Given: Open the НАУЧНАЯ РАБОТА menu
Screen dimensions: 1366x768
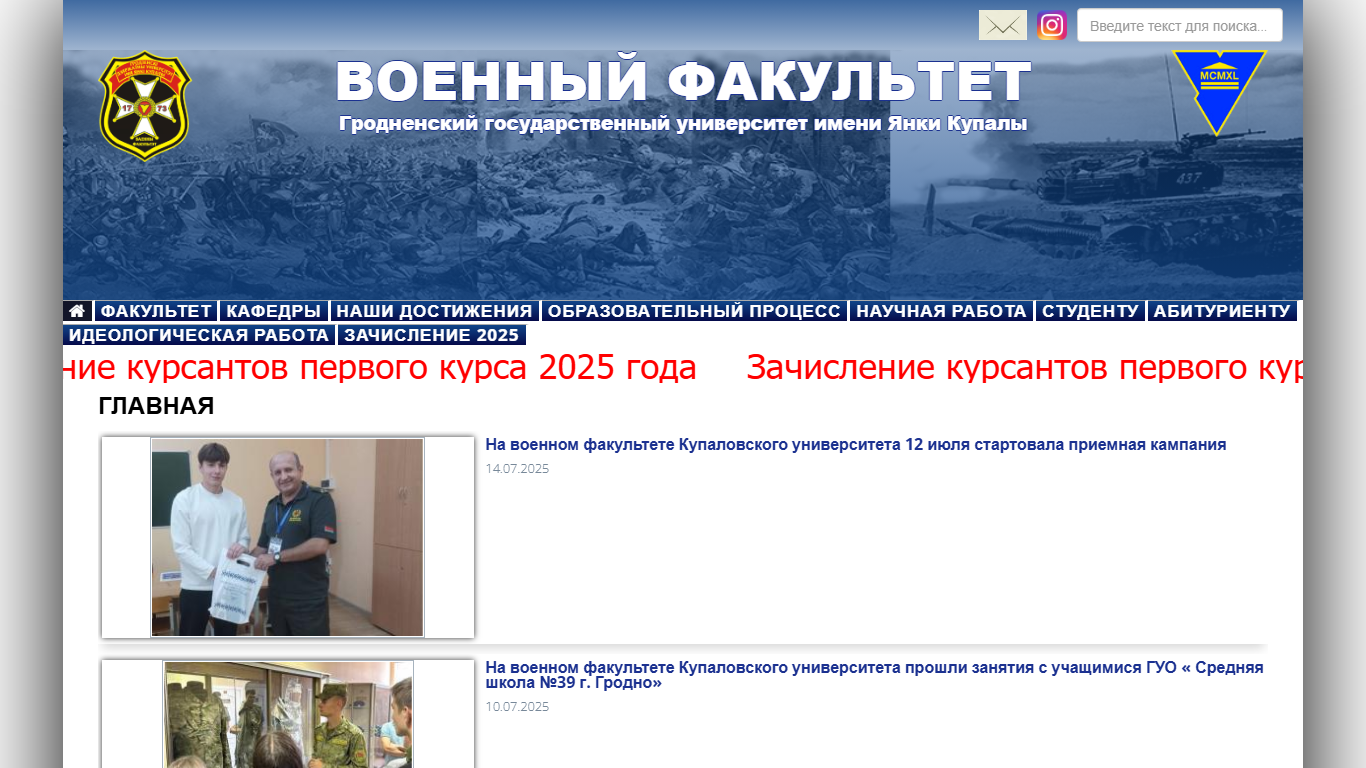Looking at the screenshot, I should pyautogui.click(x=941, y=311).
